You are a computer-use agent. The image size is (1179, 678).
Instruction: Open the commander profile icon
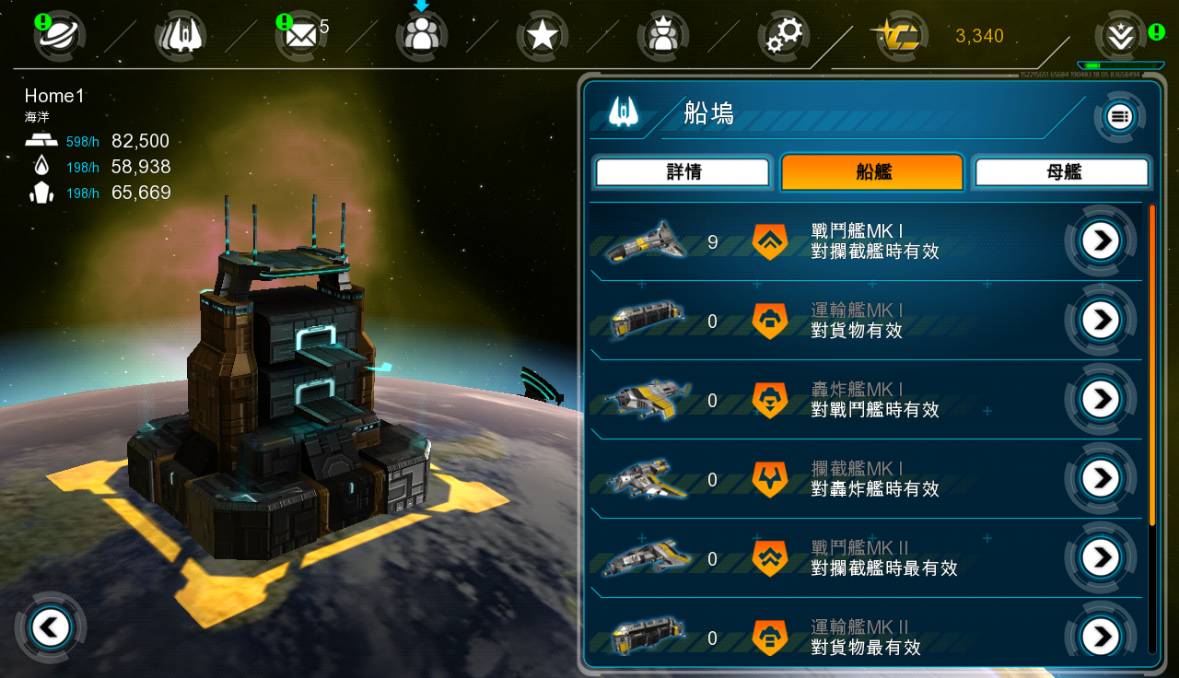point(662,35)
